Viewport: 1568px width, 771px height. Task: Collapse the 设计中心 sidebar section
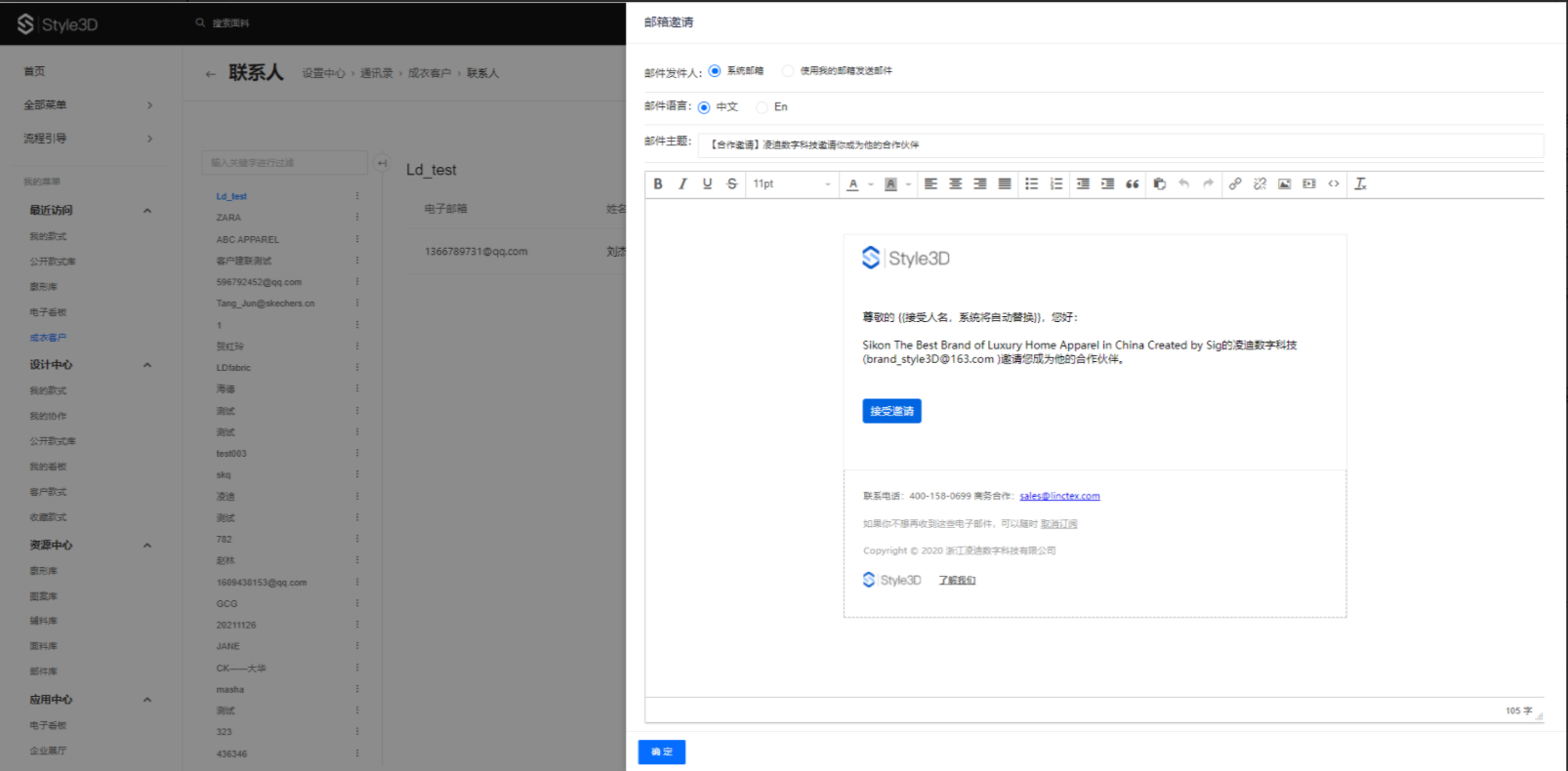click(x=147, y=365)
